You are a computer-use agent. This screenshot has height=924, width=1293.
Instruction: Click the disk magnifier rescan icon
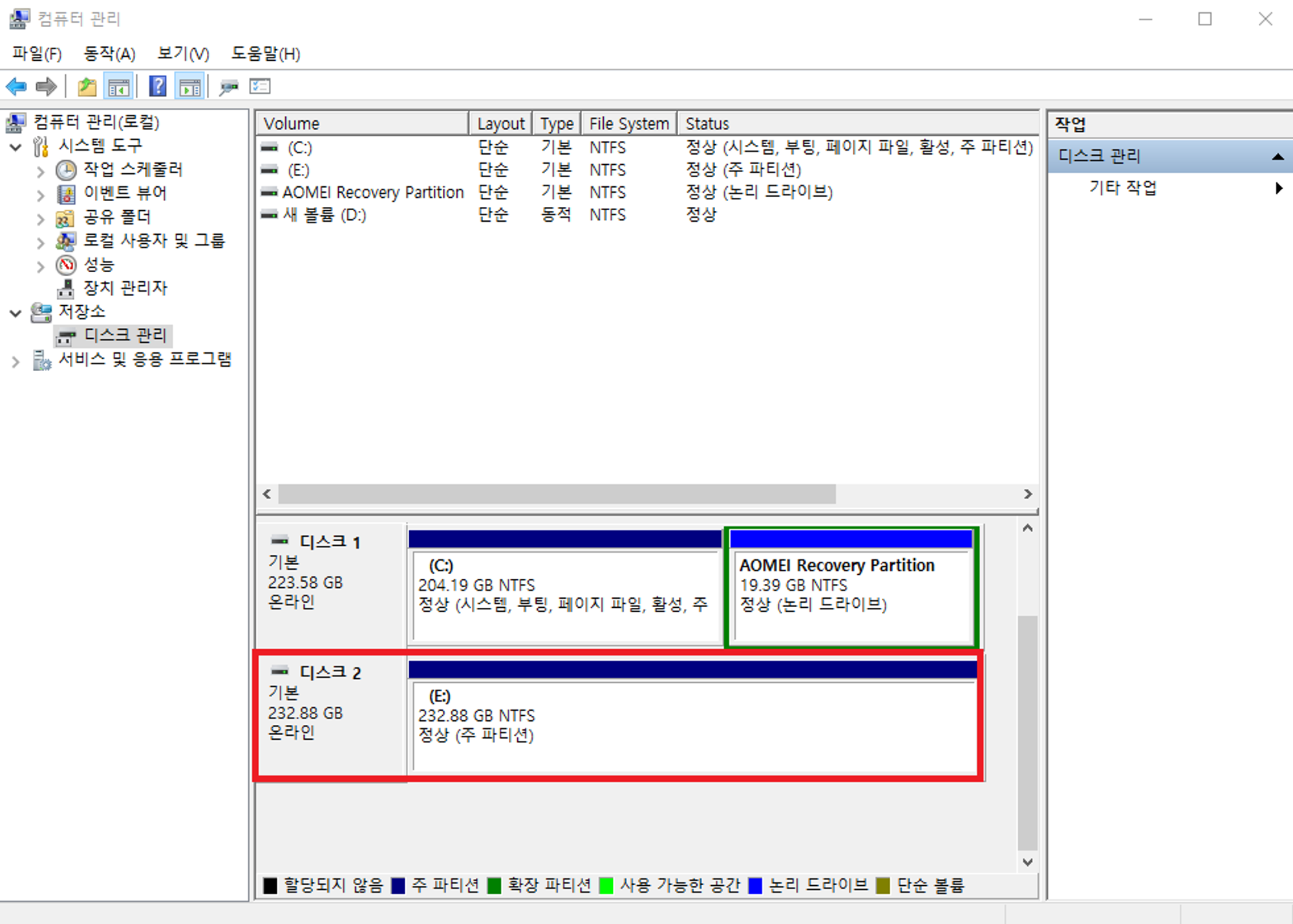228,87
